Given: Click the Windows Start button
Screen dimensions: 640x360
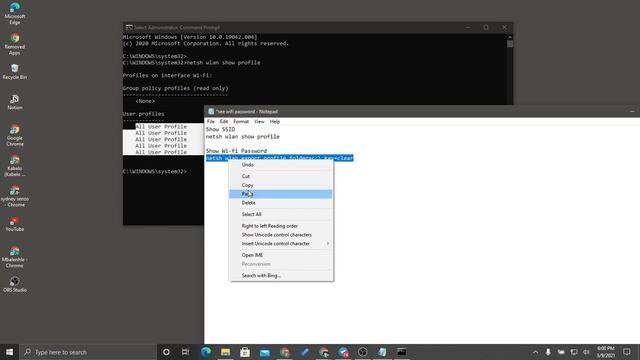Looking at the screenshot, I should (x=9, y=352).
